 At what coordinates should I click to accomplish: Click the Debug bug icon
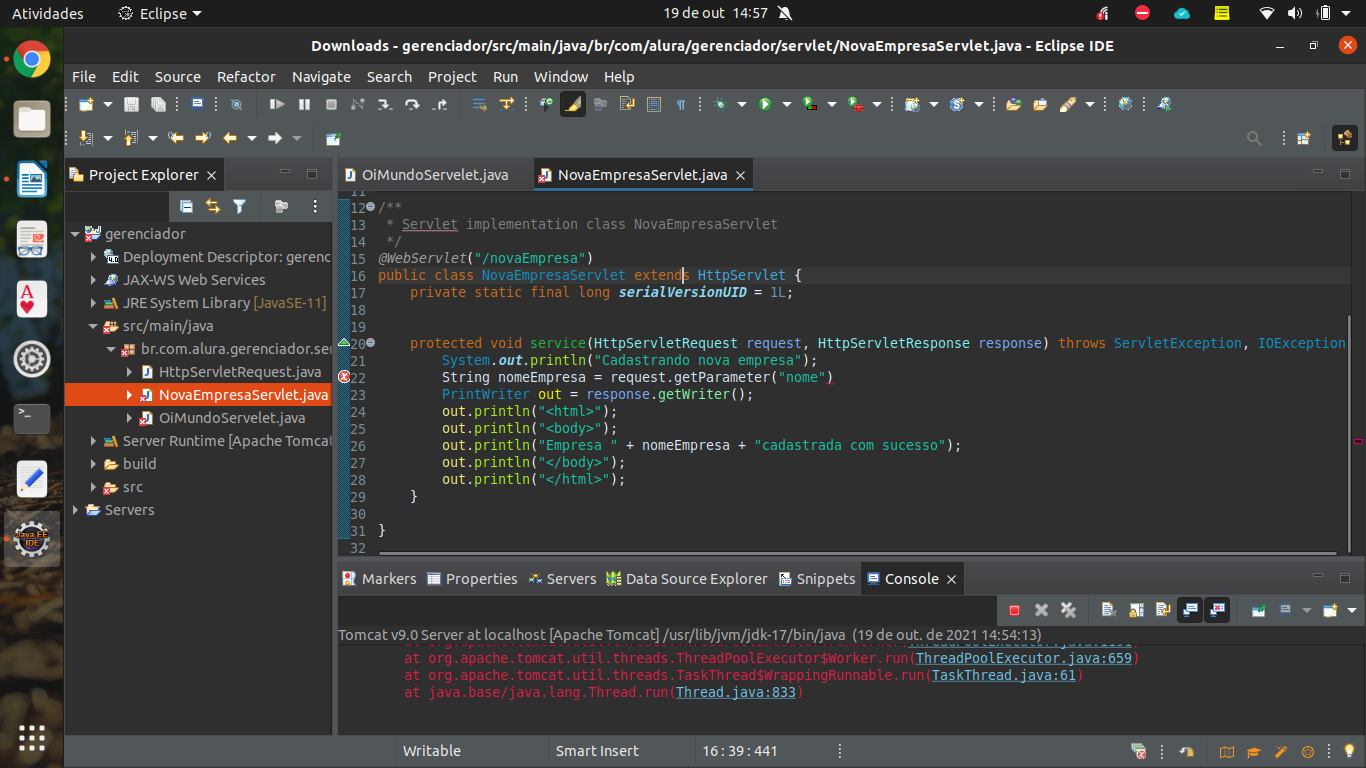(x=720, y=104)
